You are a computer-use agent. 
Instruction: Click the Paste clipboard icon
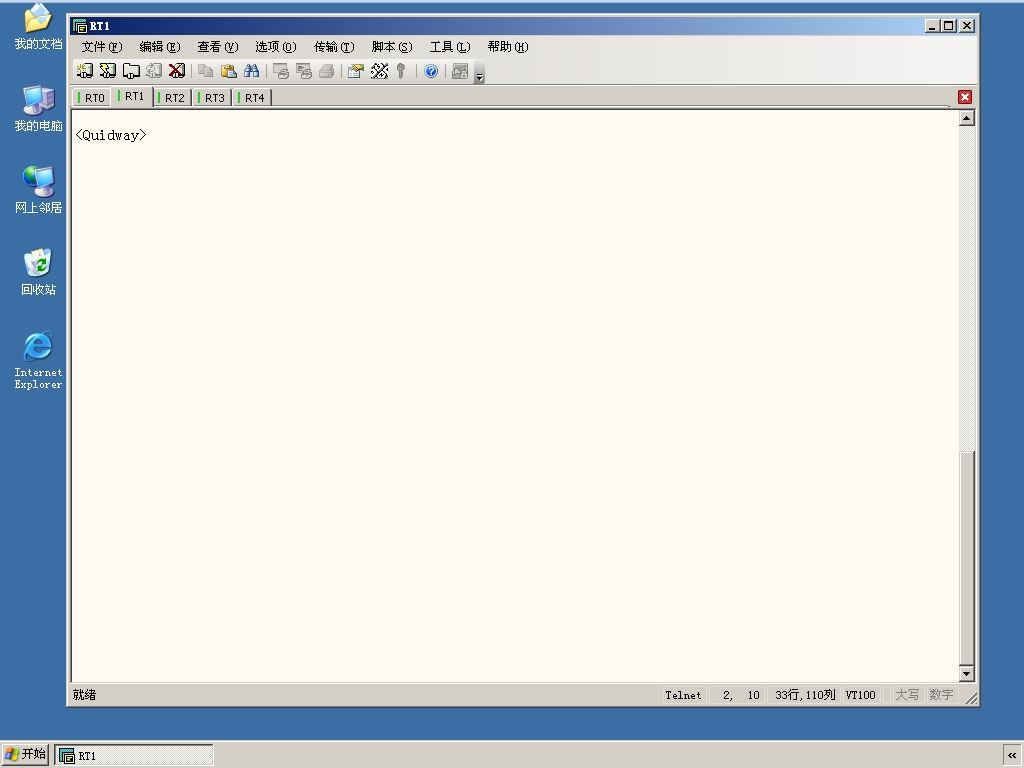229,71
